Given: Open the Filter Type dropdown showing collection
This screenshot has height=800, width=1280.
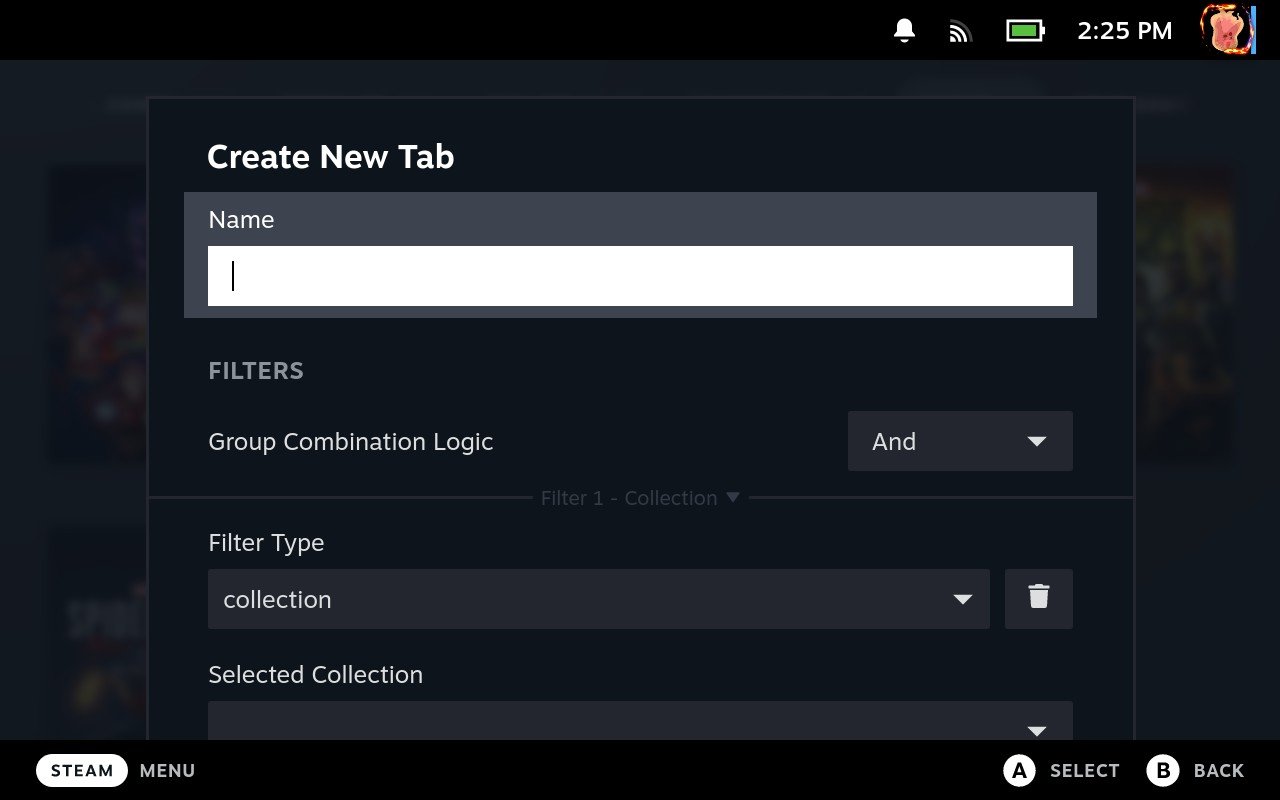Looking at the screenshot, I should [597, 598].
